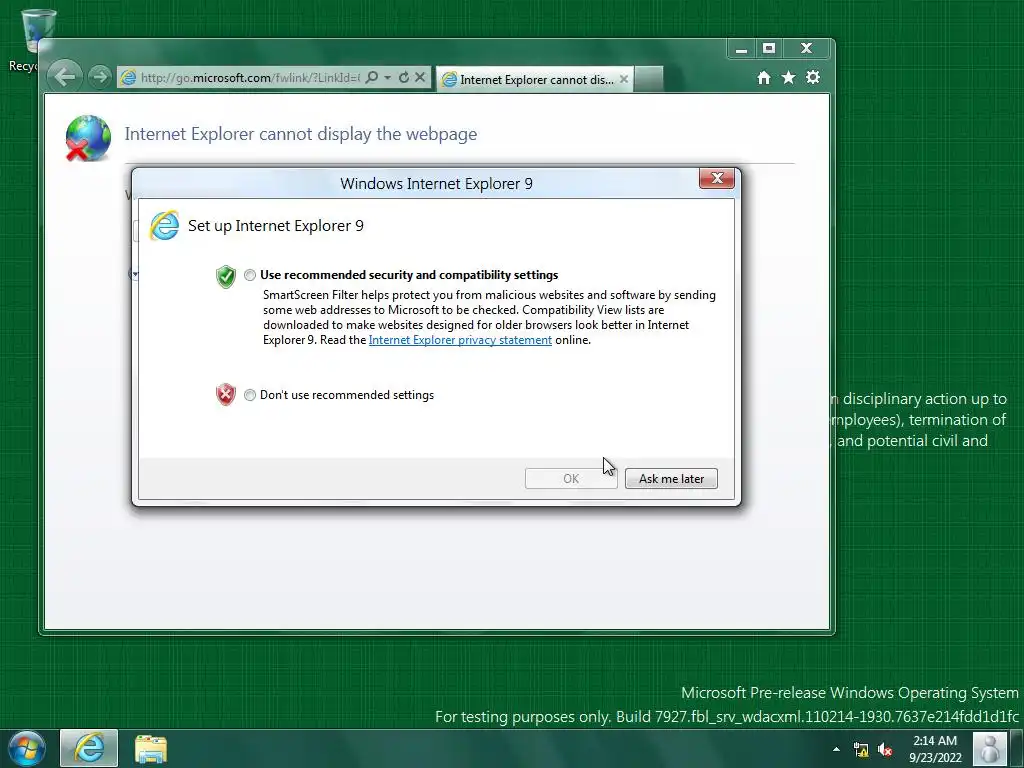Click the globe error icon on webpage

[88, 138]
